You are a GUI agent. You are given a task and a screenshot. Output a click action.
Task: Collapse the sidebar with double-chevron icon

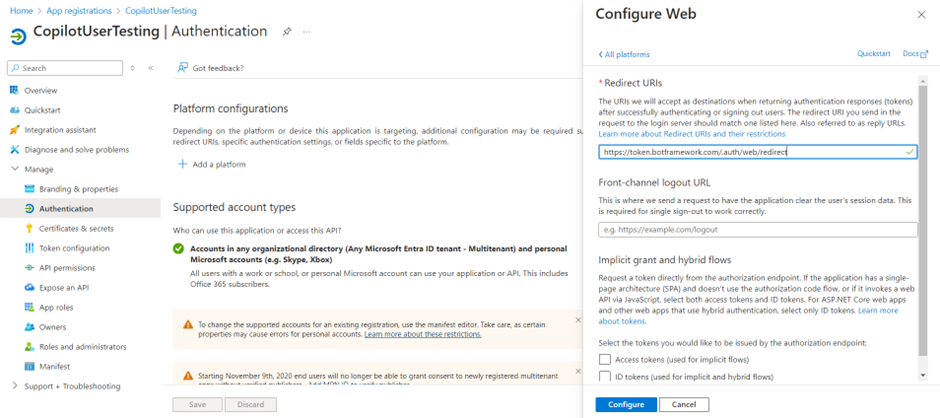point(151,68)
